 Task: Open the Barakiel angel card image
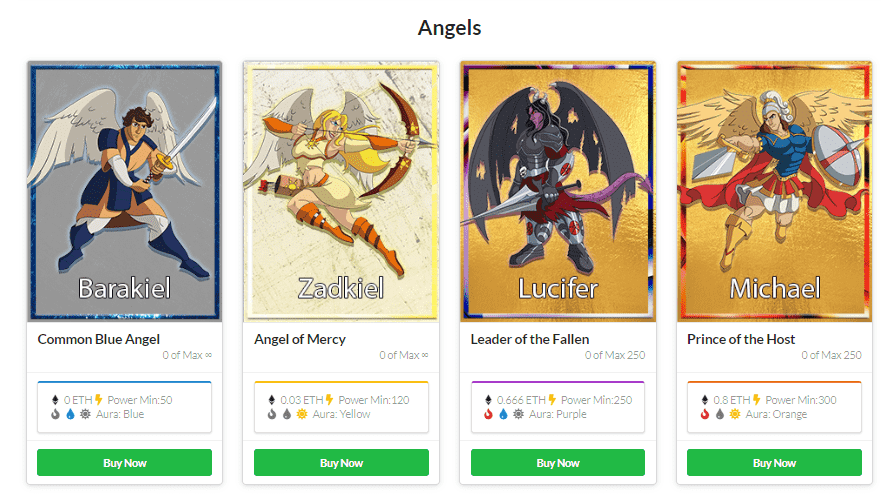click(x=124, y=191)
